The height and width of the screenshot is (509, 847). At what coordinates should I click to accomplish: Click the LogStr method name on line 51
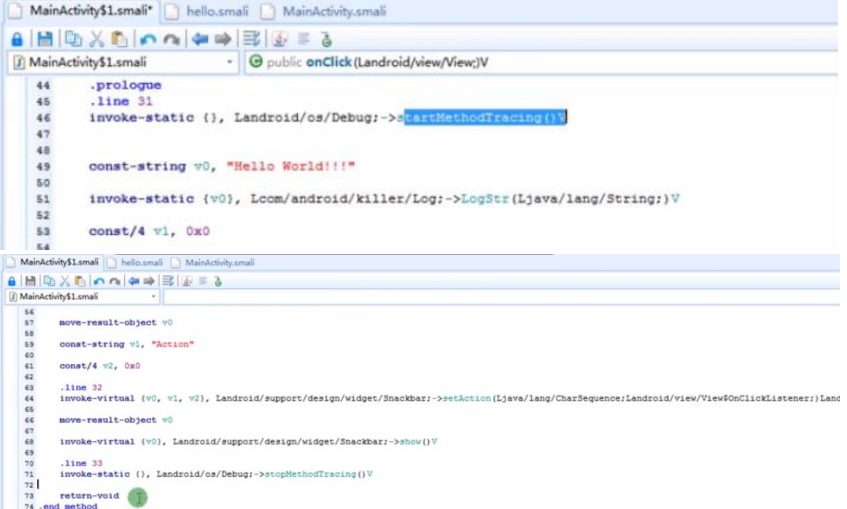tap(485, 198)
